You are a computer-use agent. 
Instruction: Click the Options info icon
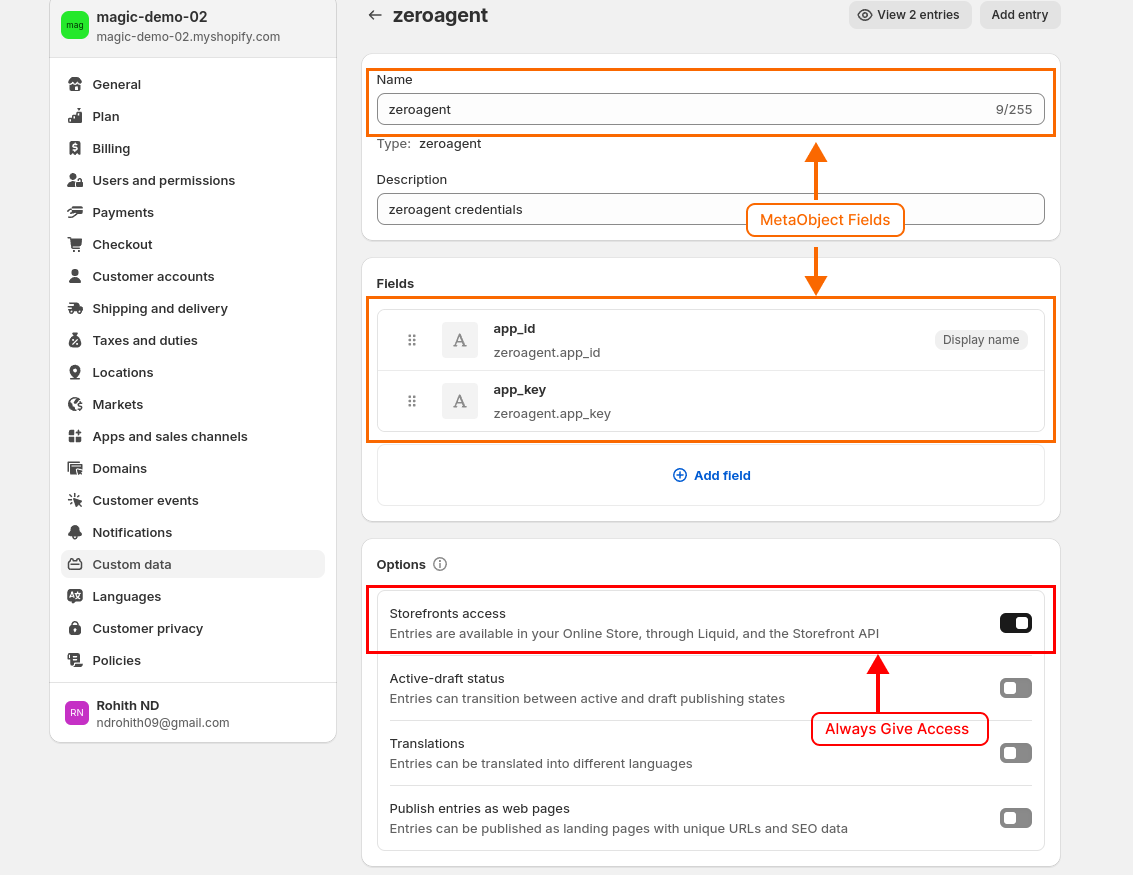click(x=440, y=564)
